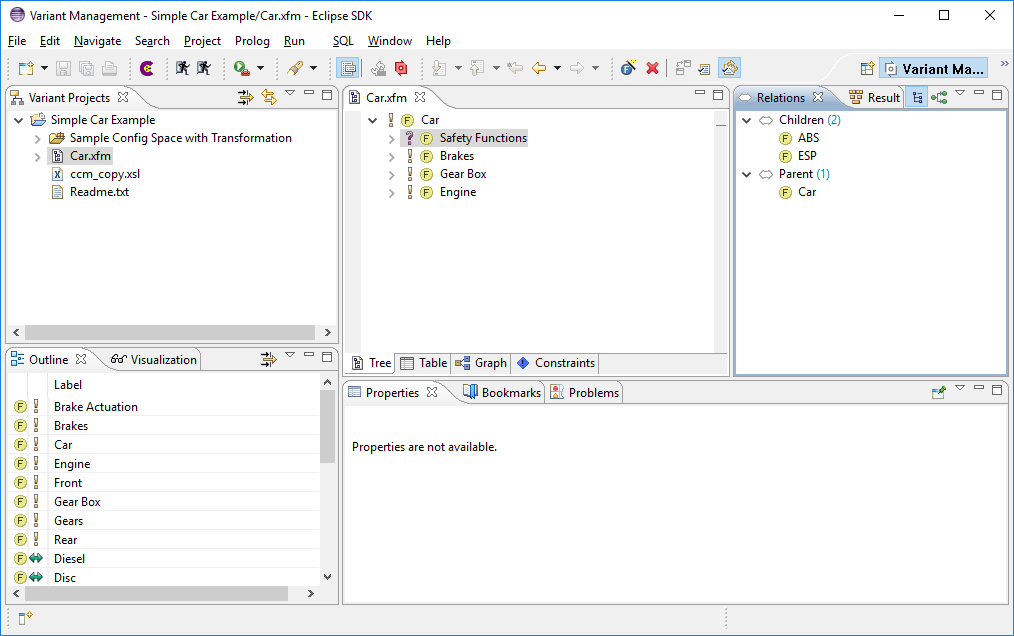Collapse the Children group in Relations
Screen dimensions: 1014x636
747,120
